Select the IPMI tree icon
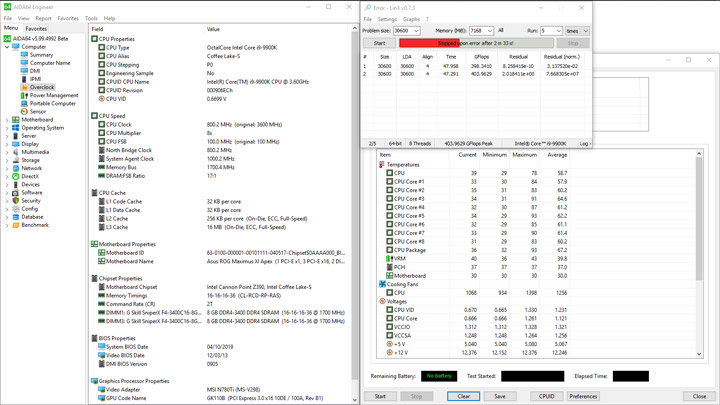The height and width of the screenshot is (405, 720). (24, 79)
